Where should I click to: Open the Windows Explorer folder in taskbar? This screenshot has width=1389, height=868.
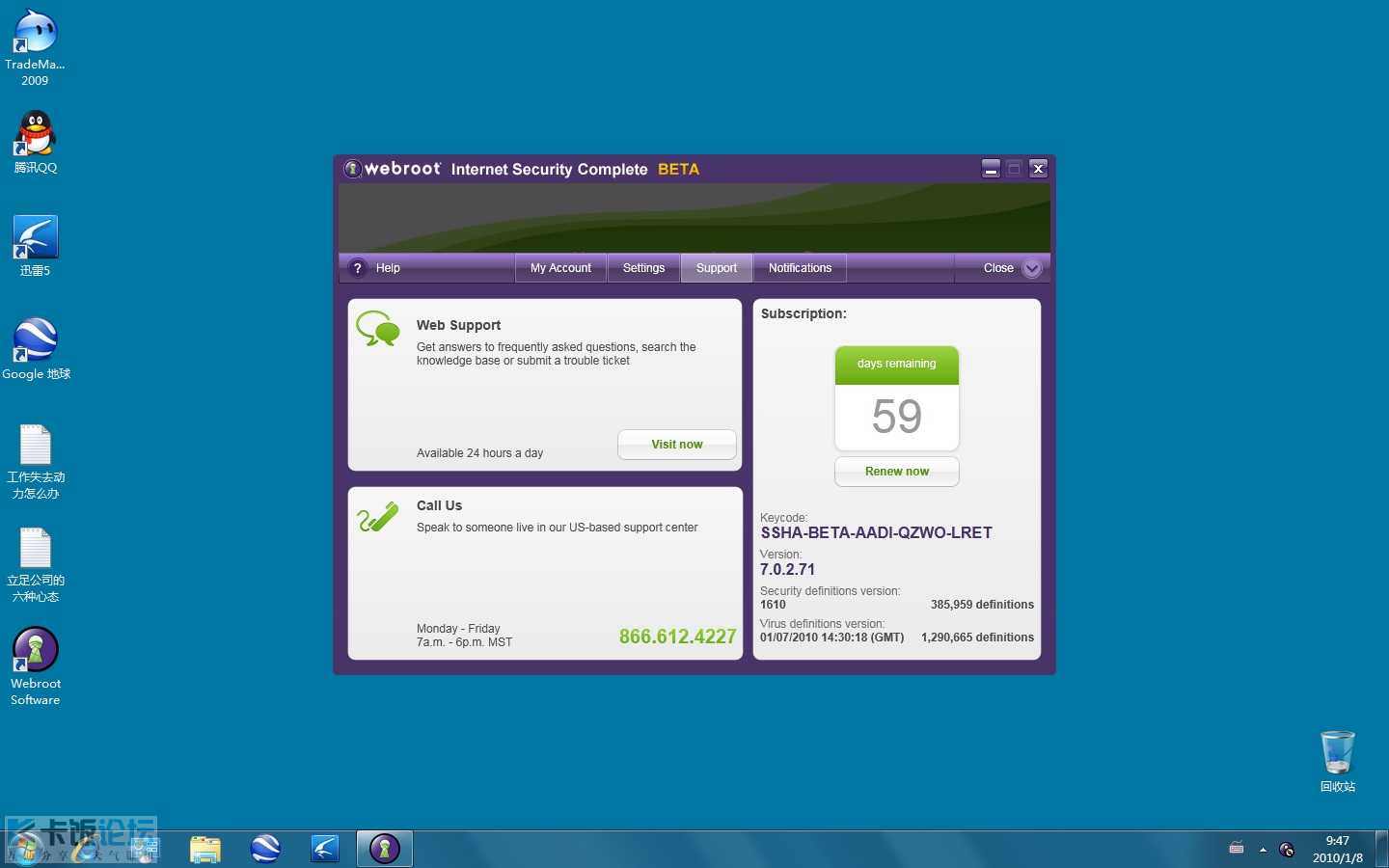point(205,849)
